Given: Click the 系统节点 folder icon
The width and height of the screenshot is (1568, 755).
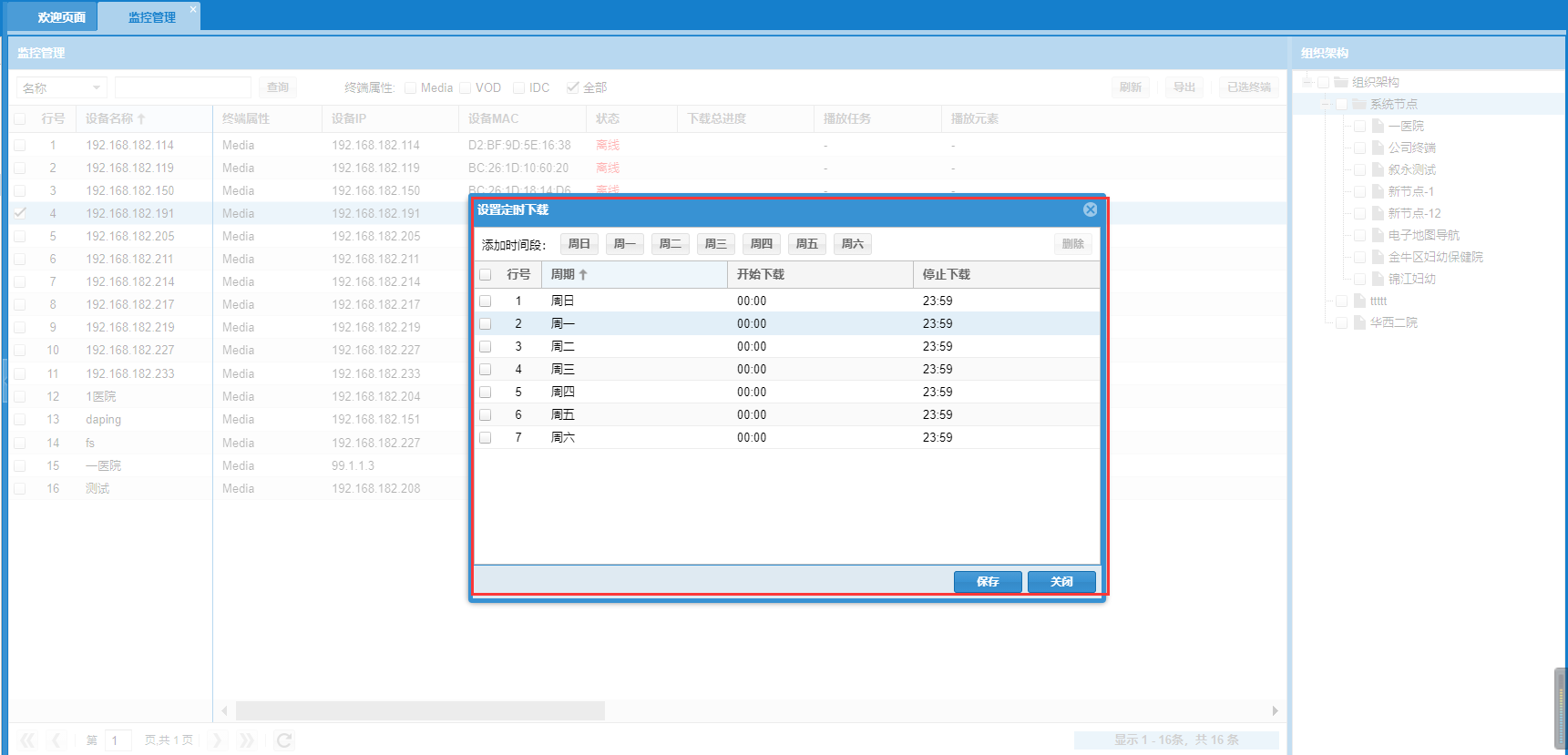Looking at the screenshot, I should click(x=1359, y=104).
